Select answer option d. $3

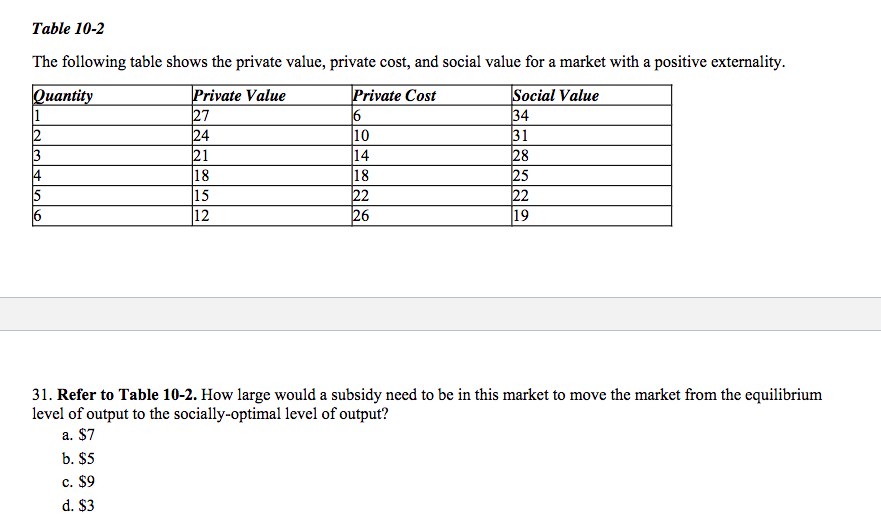(78, 506)
